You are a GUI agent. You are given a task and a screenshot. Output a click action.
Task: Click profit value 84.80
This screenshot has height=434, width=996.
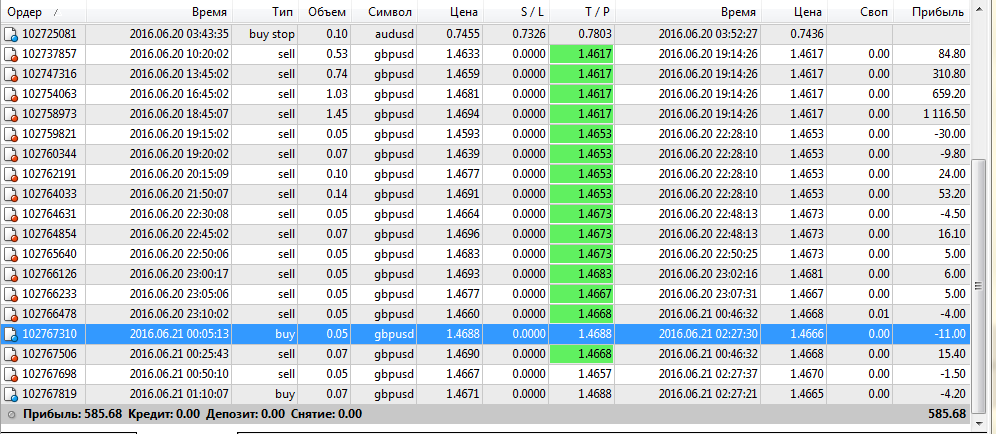952,55
